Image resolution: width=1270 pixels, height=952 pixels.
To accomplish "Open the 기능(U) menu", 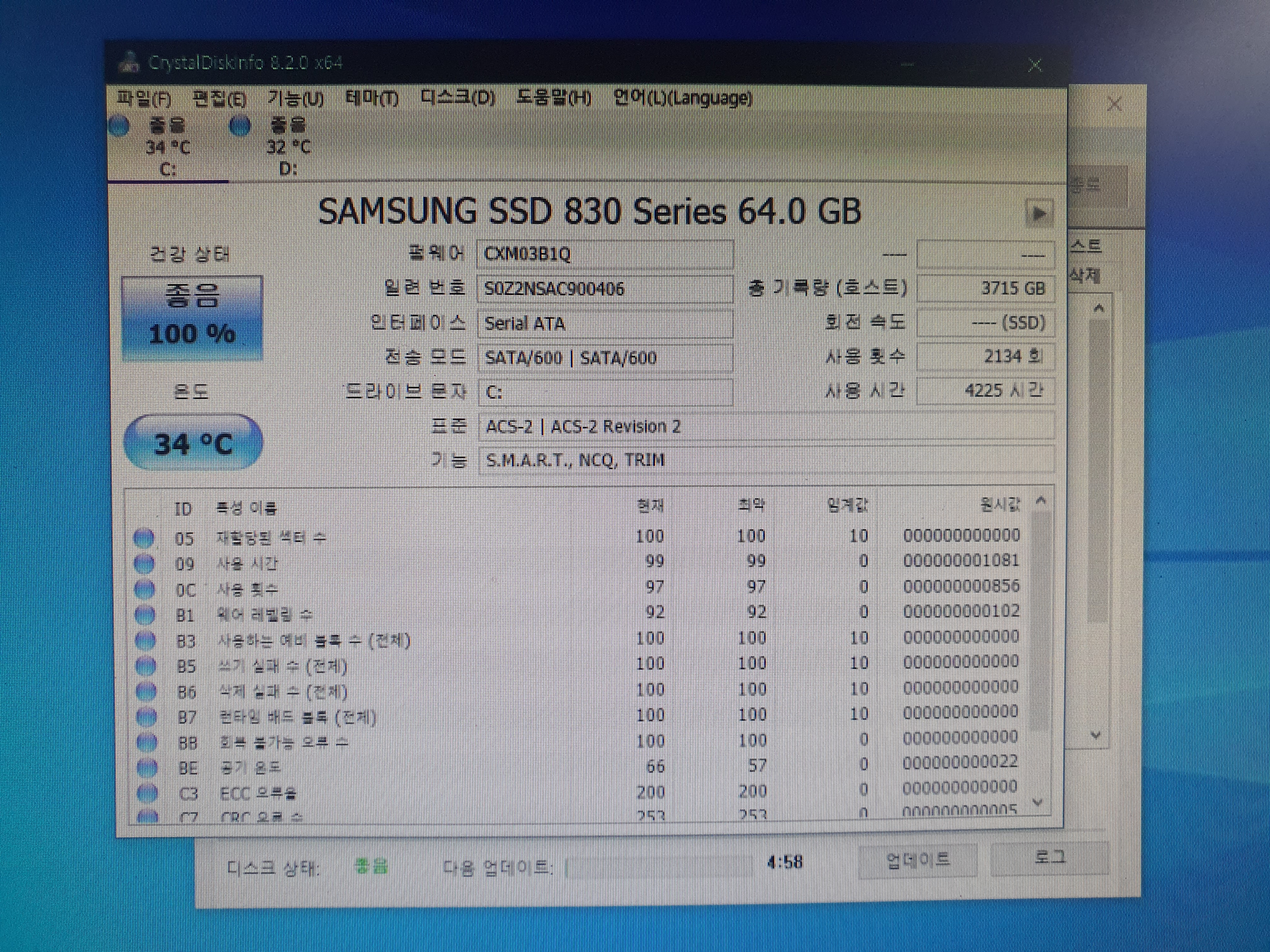I will point(296,99).
